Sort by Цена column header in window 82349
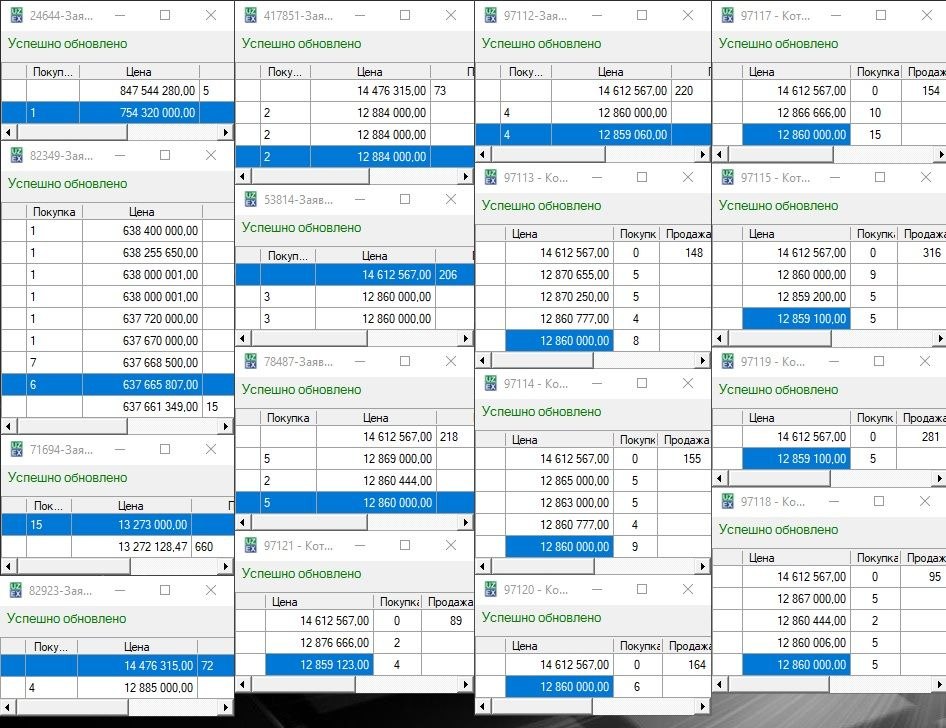 point(141,212)
